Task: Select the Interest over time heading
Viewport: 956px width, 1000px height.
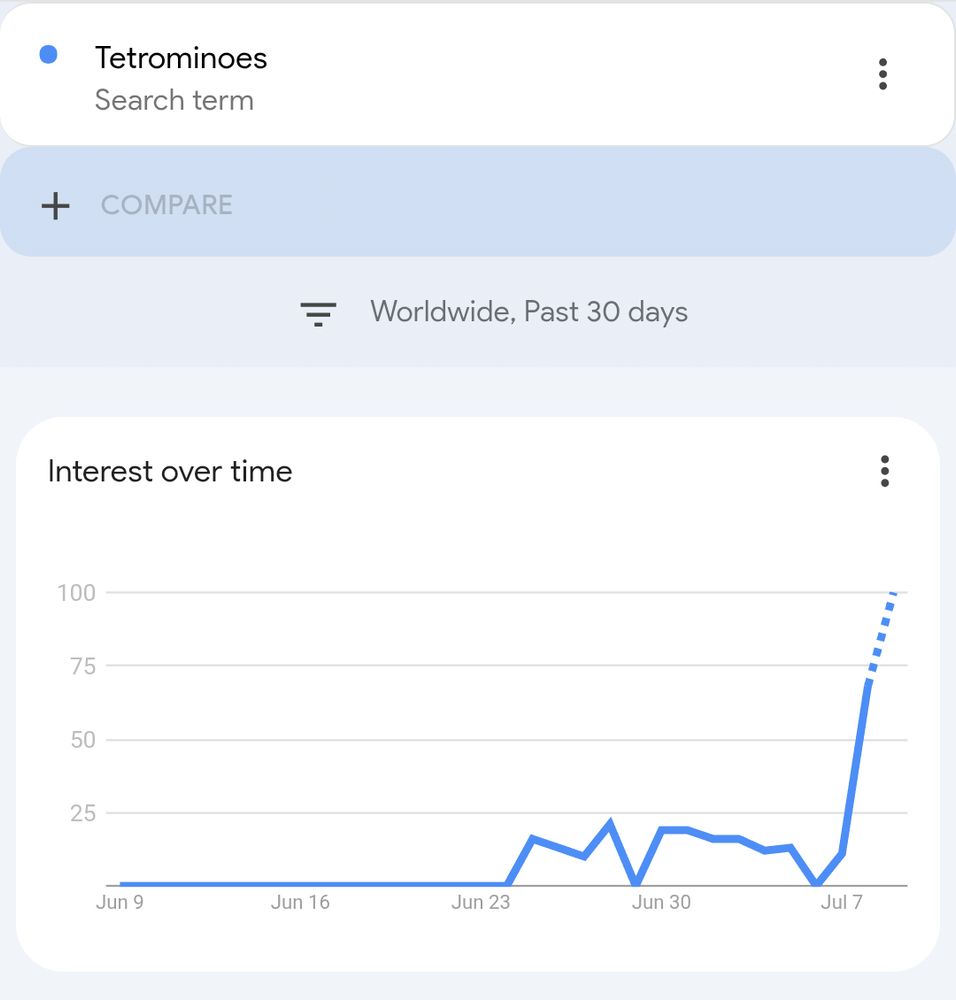Action: [170, 471]
